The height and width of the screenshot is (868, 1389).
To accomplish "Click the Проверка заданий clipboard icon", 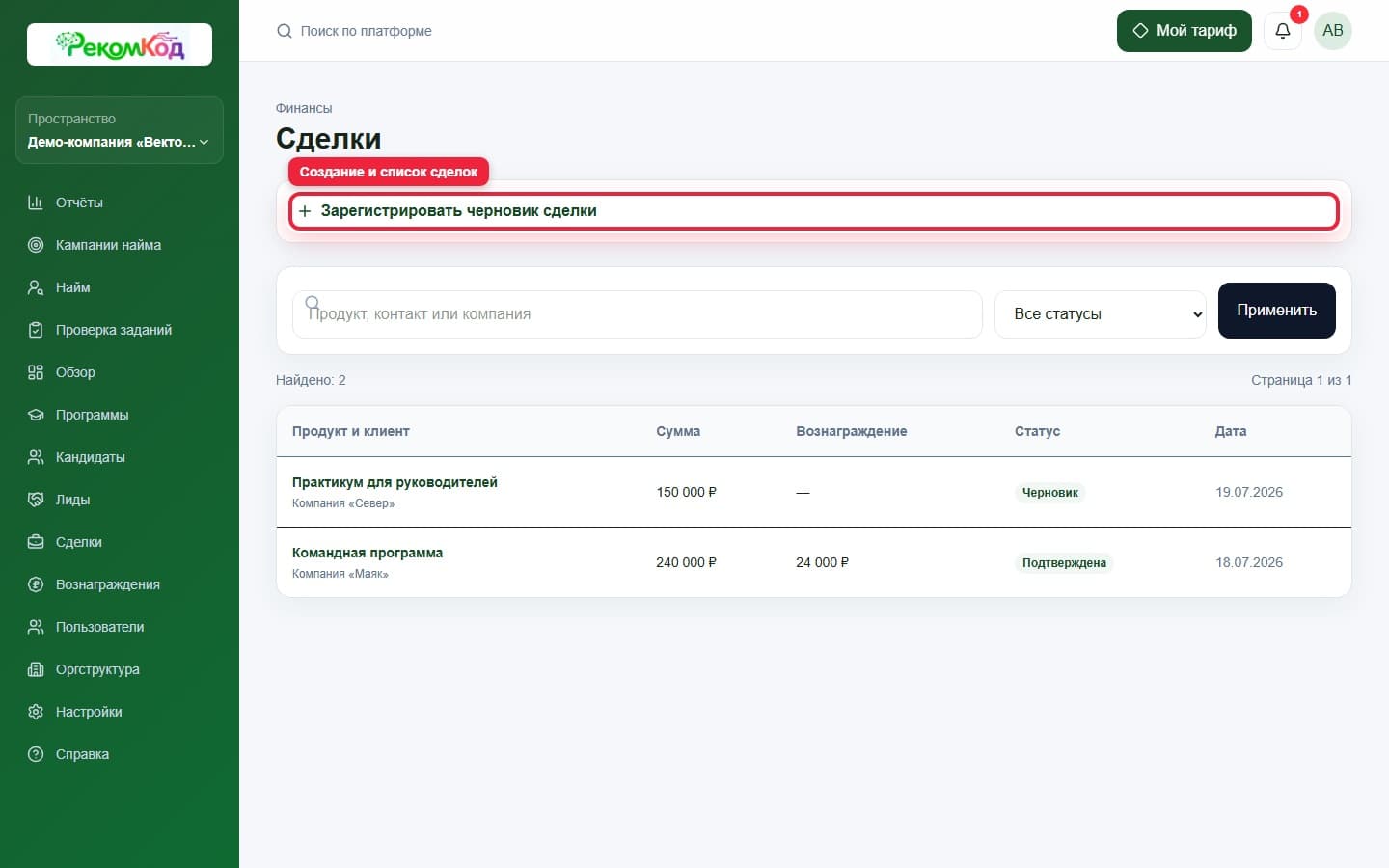I will point(36,330).
